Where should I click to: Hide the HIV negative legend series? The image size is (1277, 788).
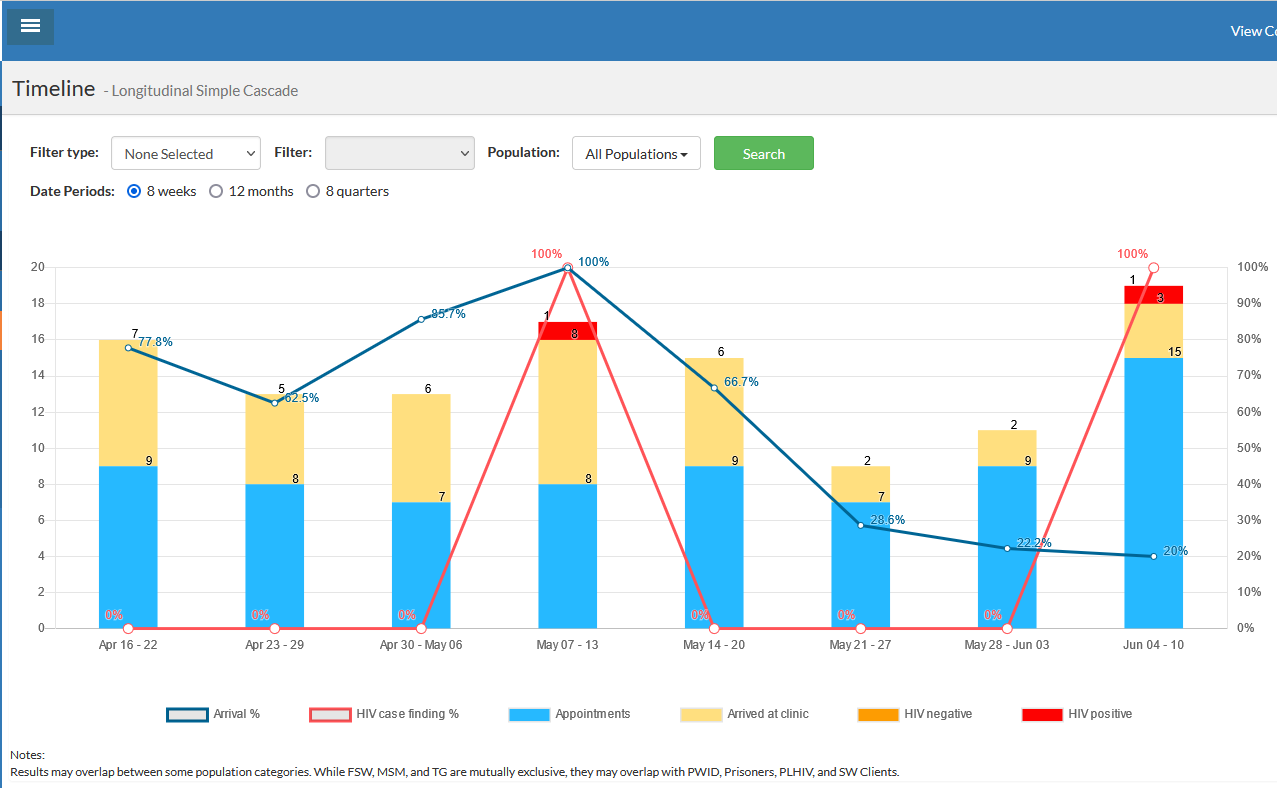(878, 714)
